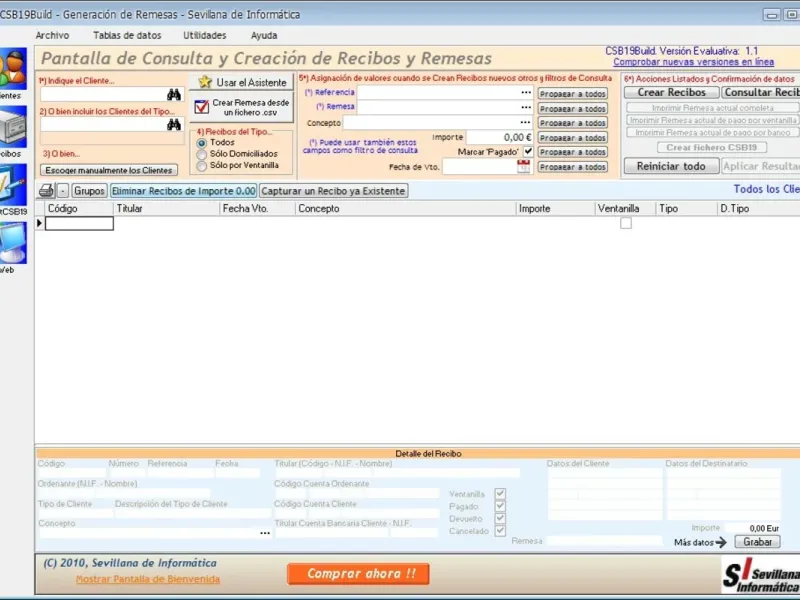Click the small dash button next to printer

point(63,191)
